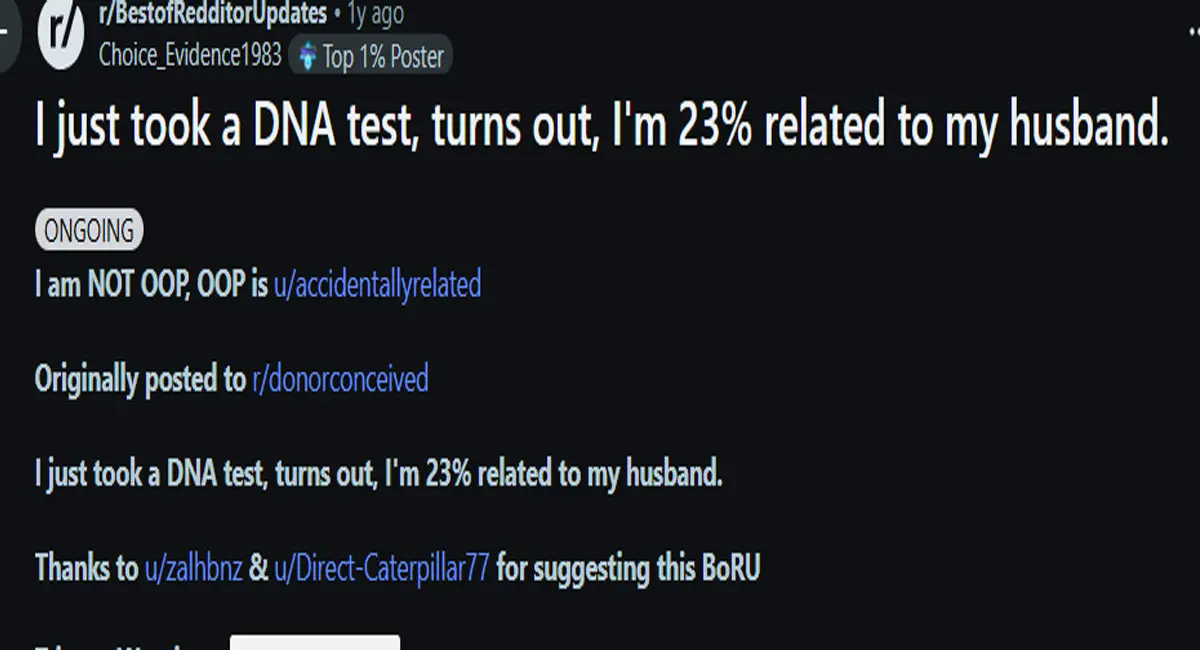The image size is (1200, 650).
Task: Open Choice_Evidence1983's user profile
Action: click(x=190, y=55)
